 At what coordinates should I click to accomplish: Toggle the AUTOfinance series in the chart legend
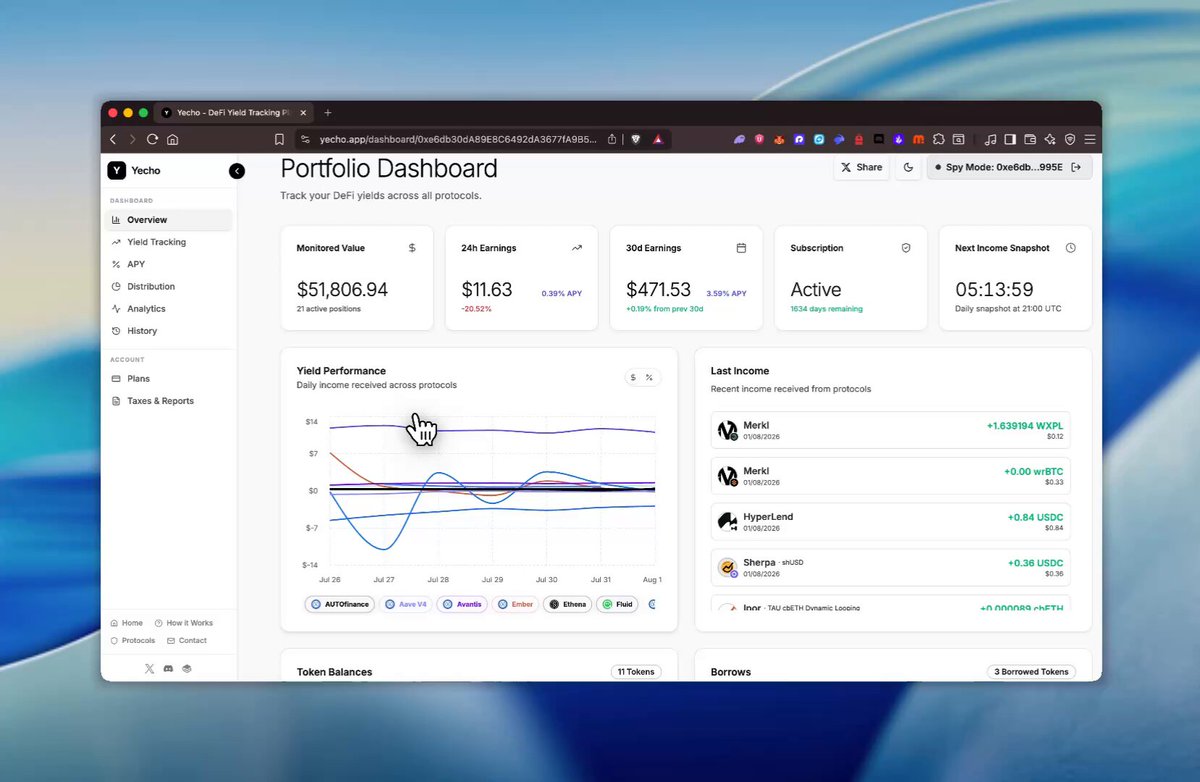(339, 604)
